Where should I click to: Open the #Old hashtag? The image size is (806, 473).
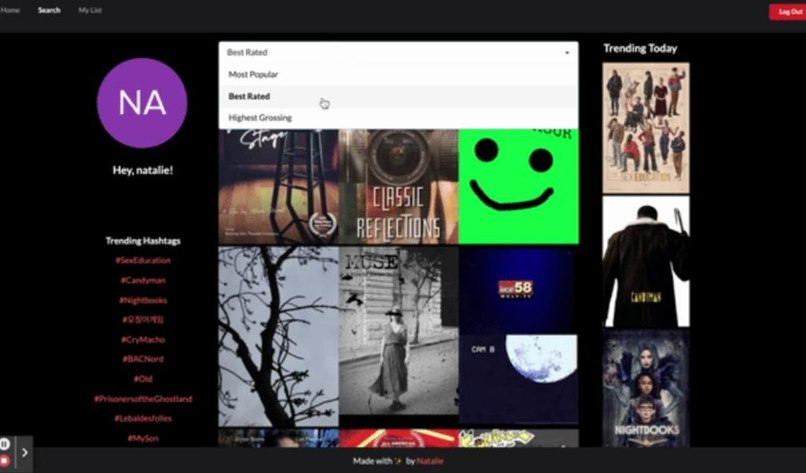[143, 379]
